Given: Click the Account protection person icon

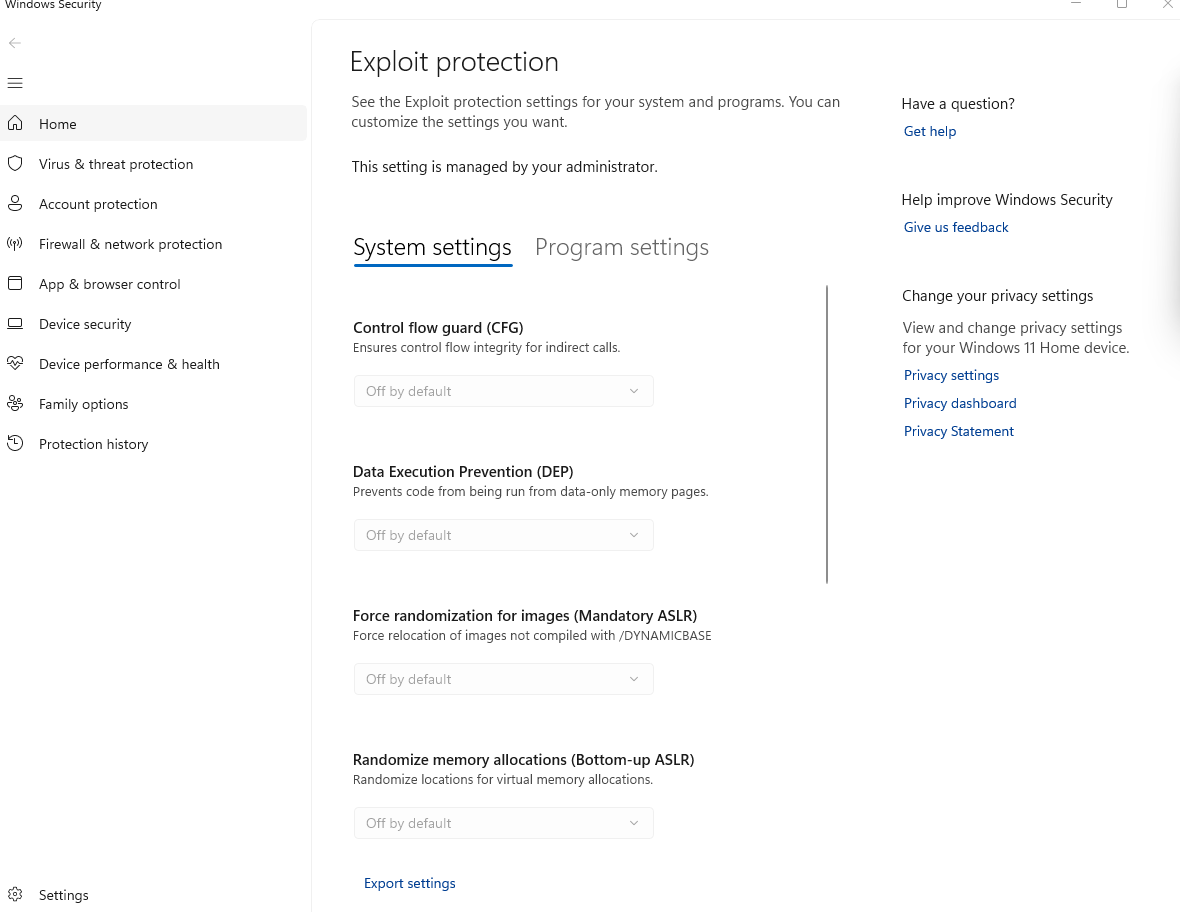Looking at the screenshot, I should (15, 204).
